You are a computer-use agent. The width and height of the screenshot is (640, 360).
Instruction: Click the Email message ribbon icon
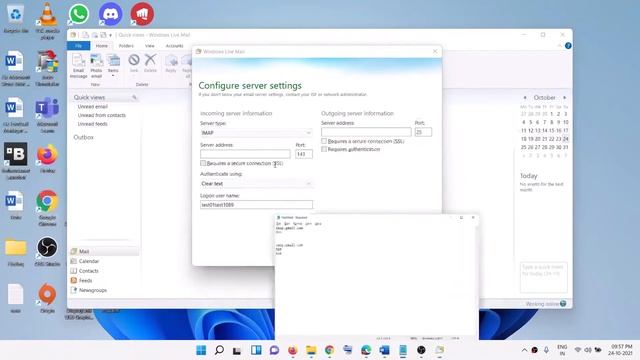78,65
